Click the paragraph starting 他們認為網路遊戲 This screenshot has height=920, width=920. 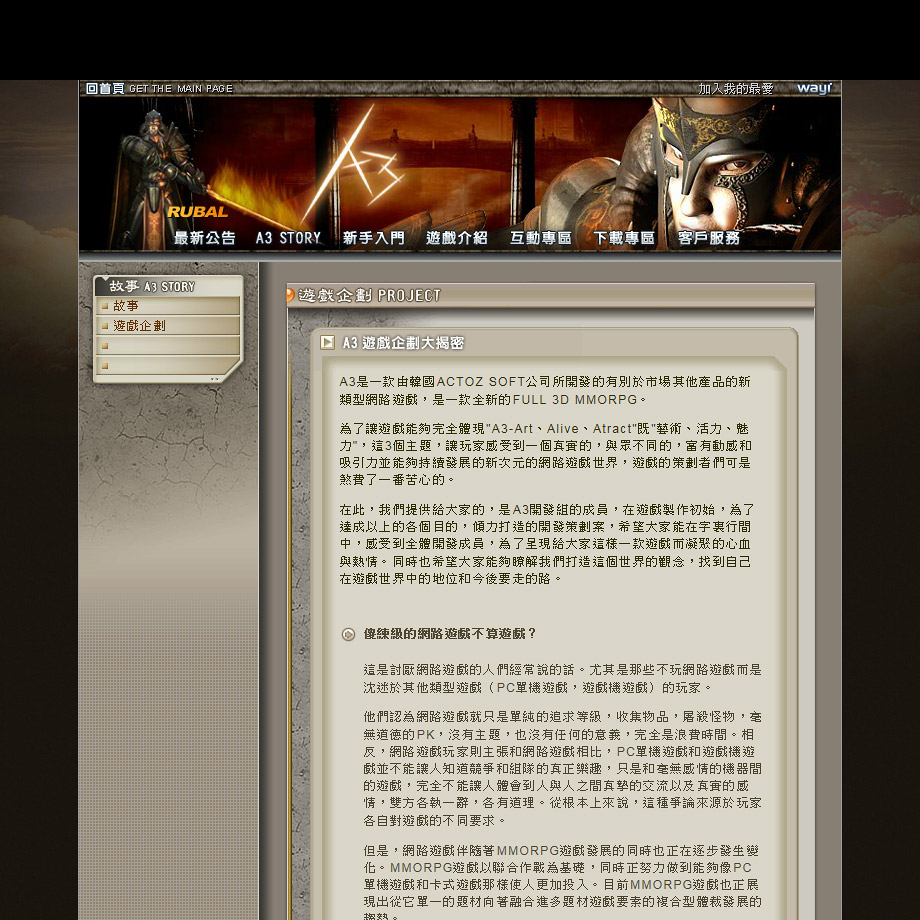(562, 769)
